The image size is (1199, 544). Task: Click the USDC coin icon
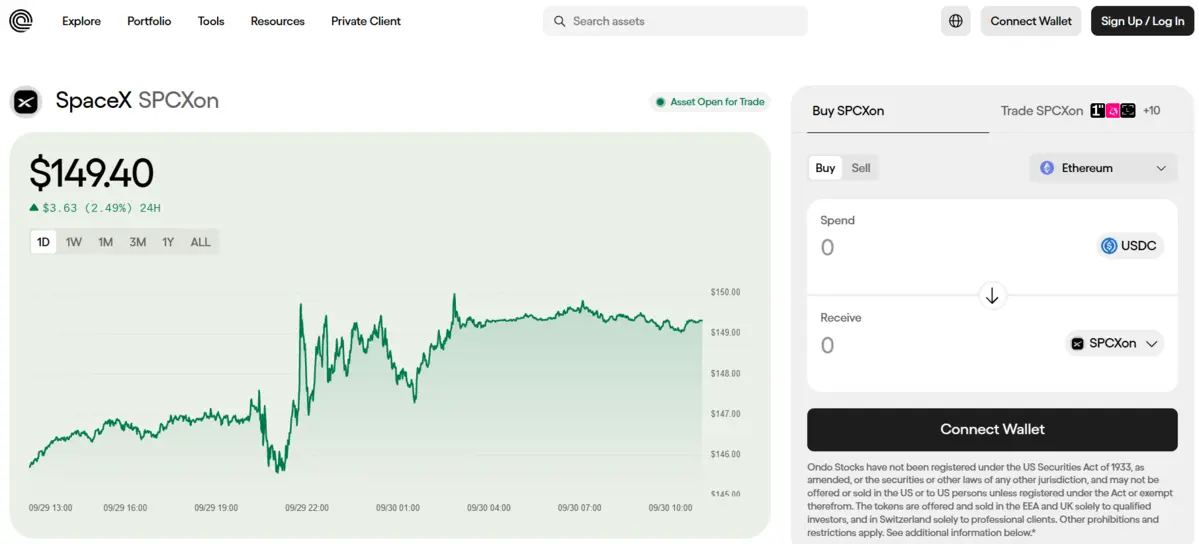(1109, 246)
